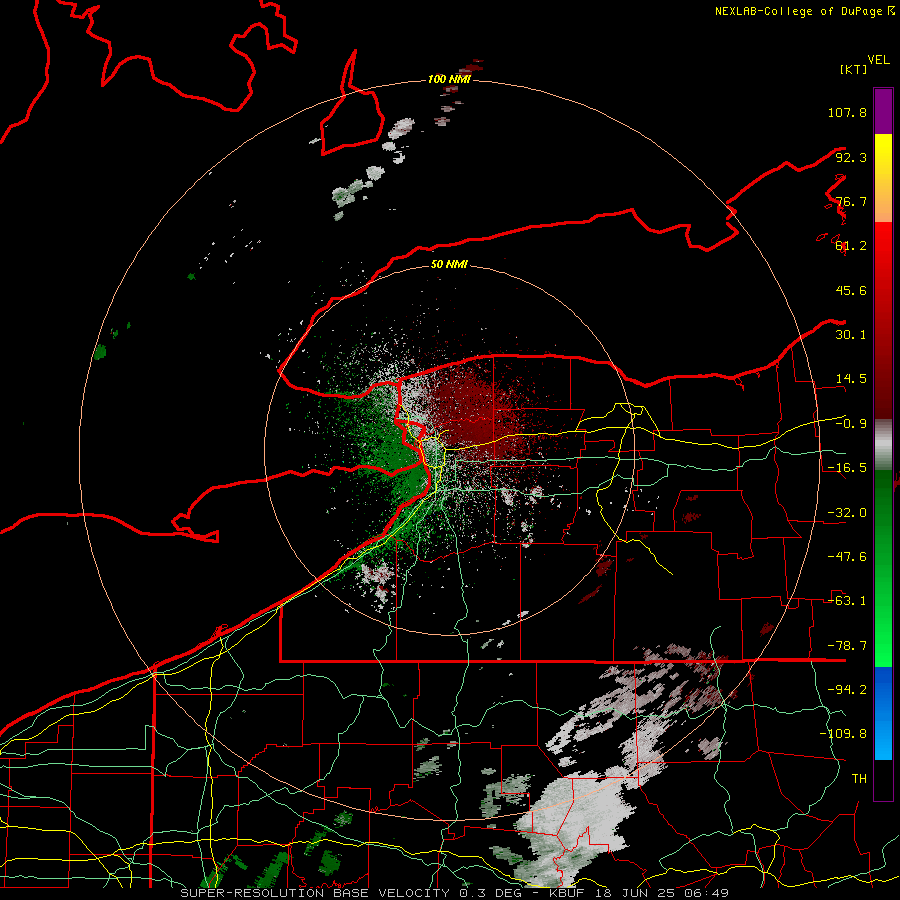900x900 pixels.
Task: Click the purple top segment of the velocity scale
Action: coord(883,111)
